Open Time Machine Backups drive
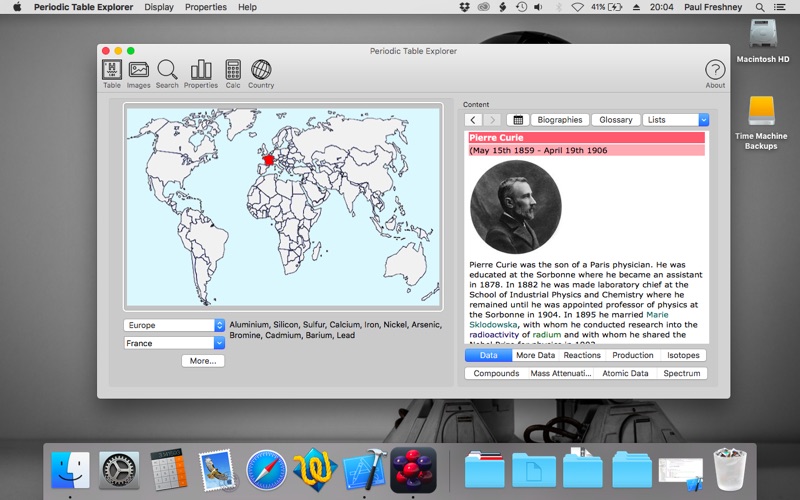 (761, 122)
